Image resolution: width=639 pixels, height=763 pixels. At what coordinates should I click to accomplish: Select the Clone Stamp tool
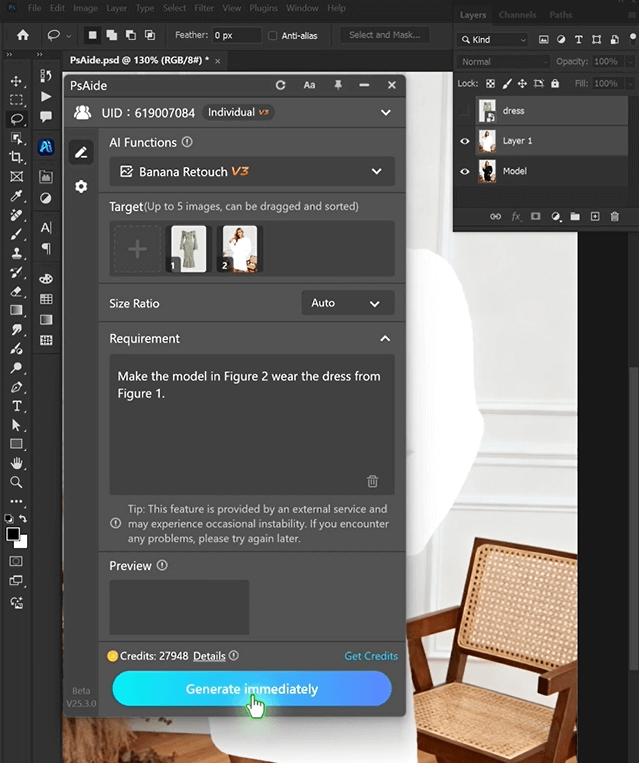[16, 253]
